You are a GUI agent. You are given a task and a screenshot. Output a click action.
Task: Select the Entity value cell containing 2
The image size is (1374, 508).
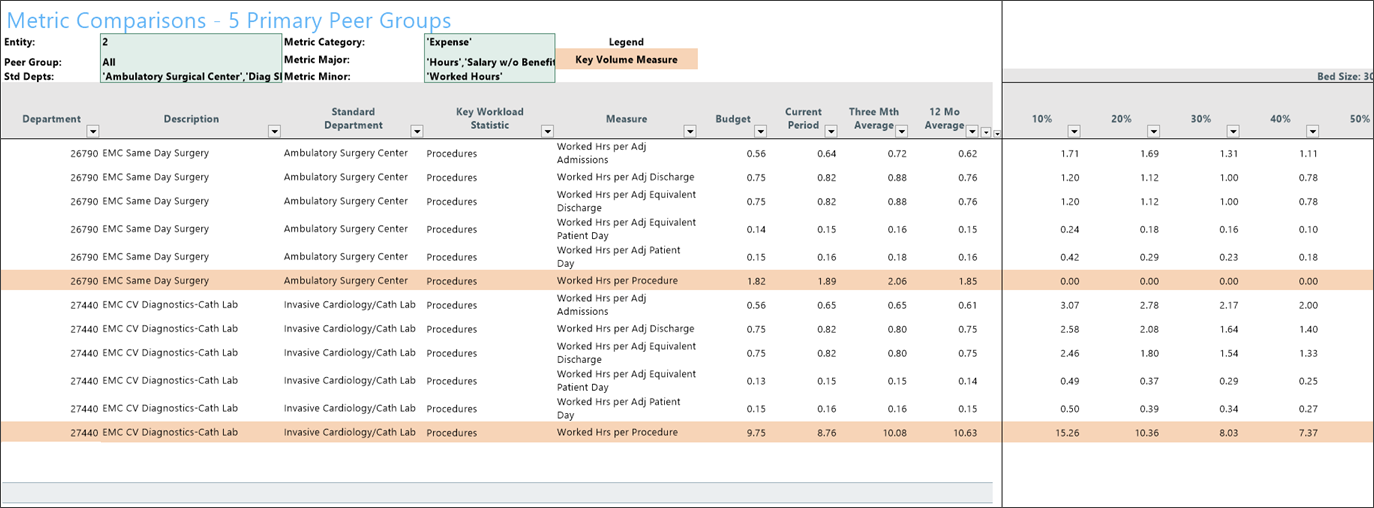(x=191, y=42)
